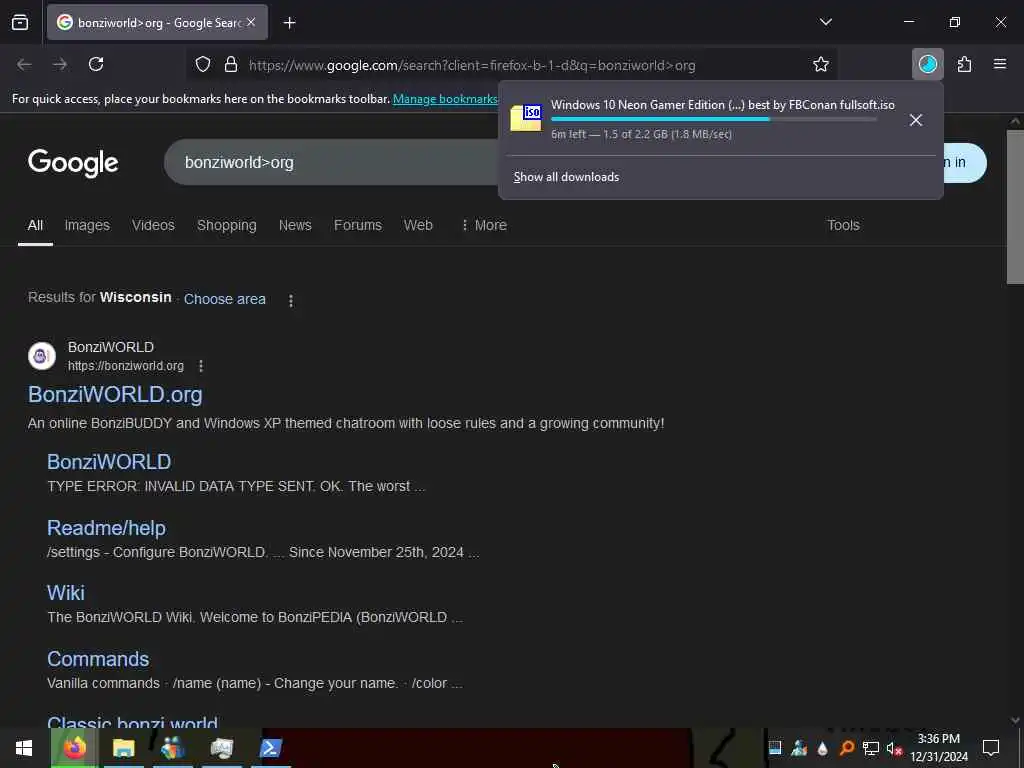Open the PowerShell taskbar icon
This screenshot has width=1024, height=768.
[x=271, y=748]
